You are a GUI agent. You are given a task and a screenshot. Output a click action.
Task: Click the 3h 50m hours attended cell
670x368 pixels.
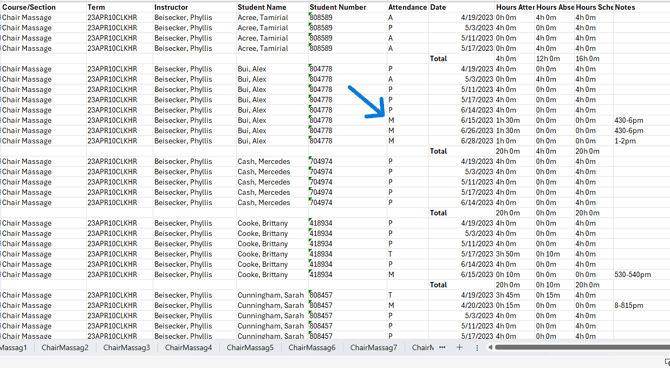[x=515, y=254]
